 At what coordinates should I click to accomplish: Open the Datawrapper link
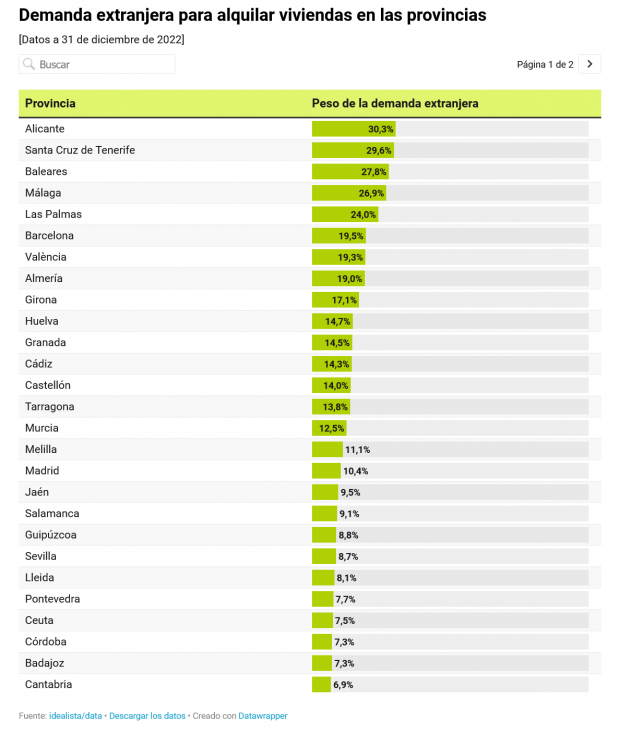pyautogui.click(x=262, y=716)
